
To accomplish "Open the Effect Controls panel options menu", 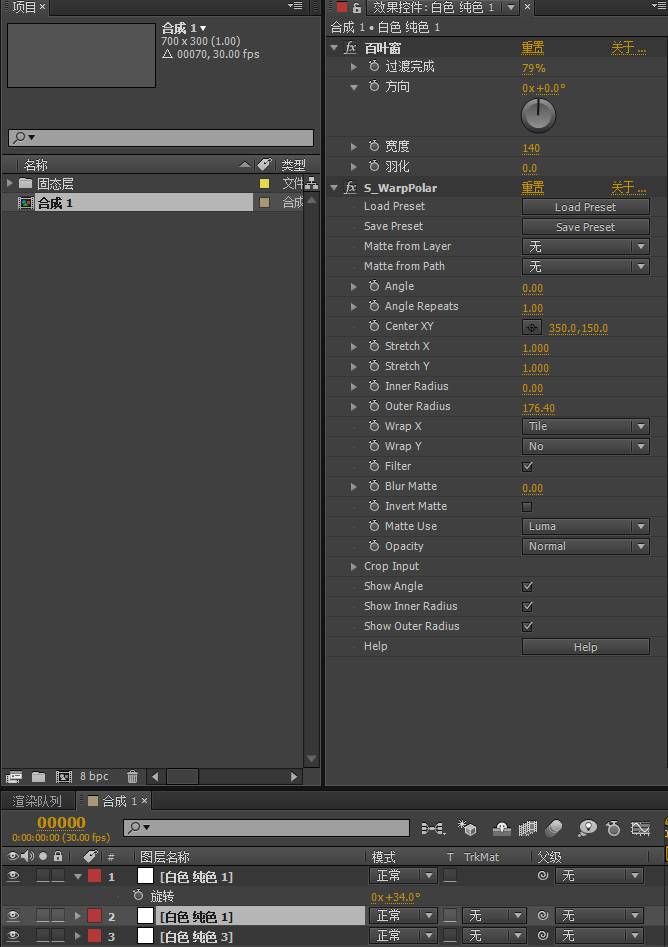I will 658,6.
